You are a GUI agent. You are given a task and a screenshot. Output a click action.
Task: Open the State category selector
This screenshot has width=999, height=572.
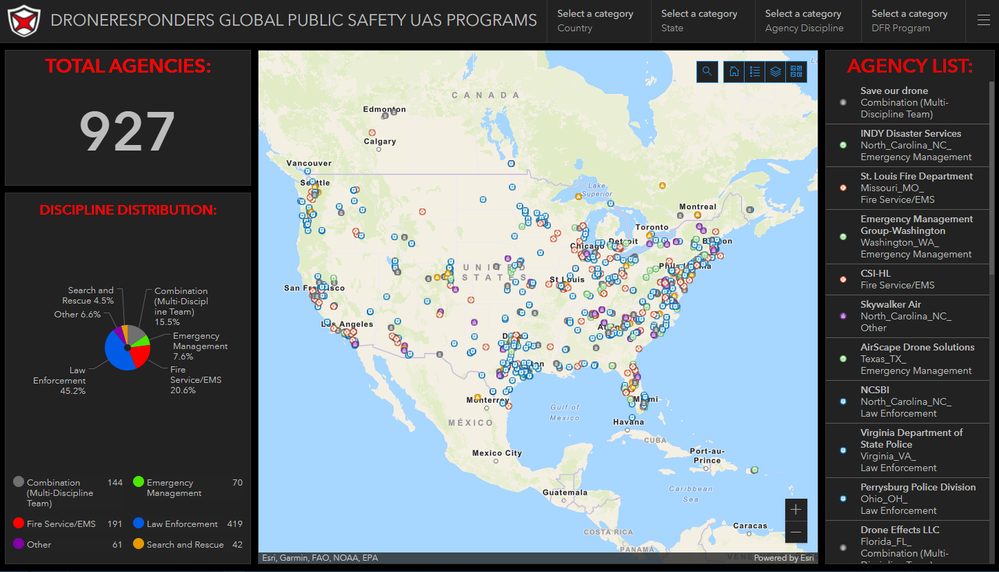tap(703, 21)
